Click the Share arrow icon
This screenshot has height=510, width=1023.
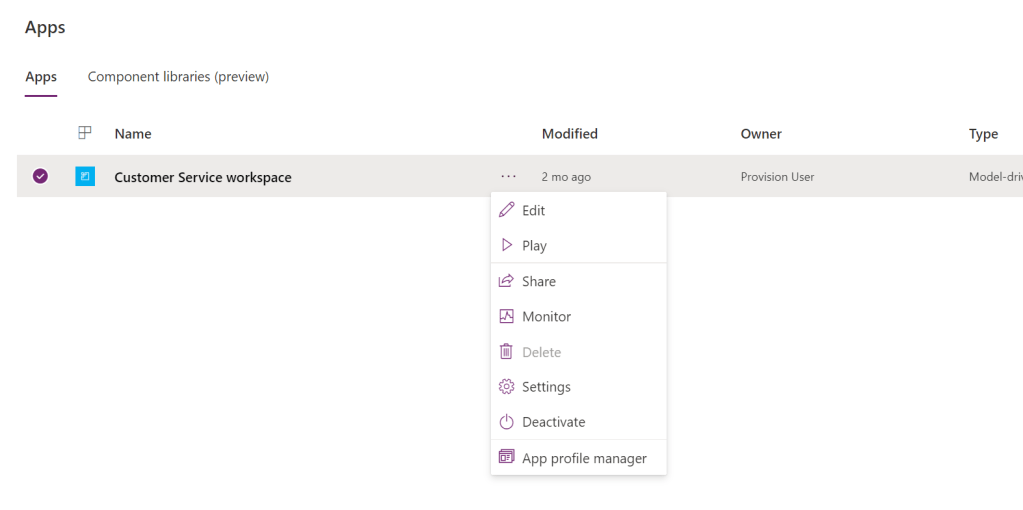click(x=506, y=281)
